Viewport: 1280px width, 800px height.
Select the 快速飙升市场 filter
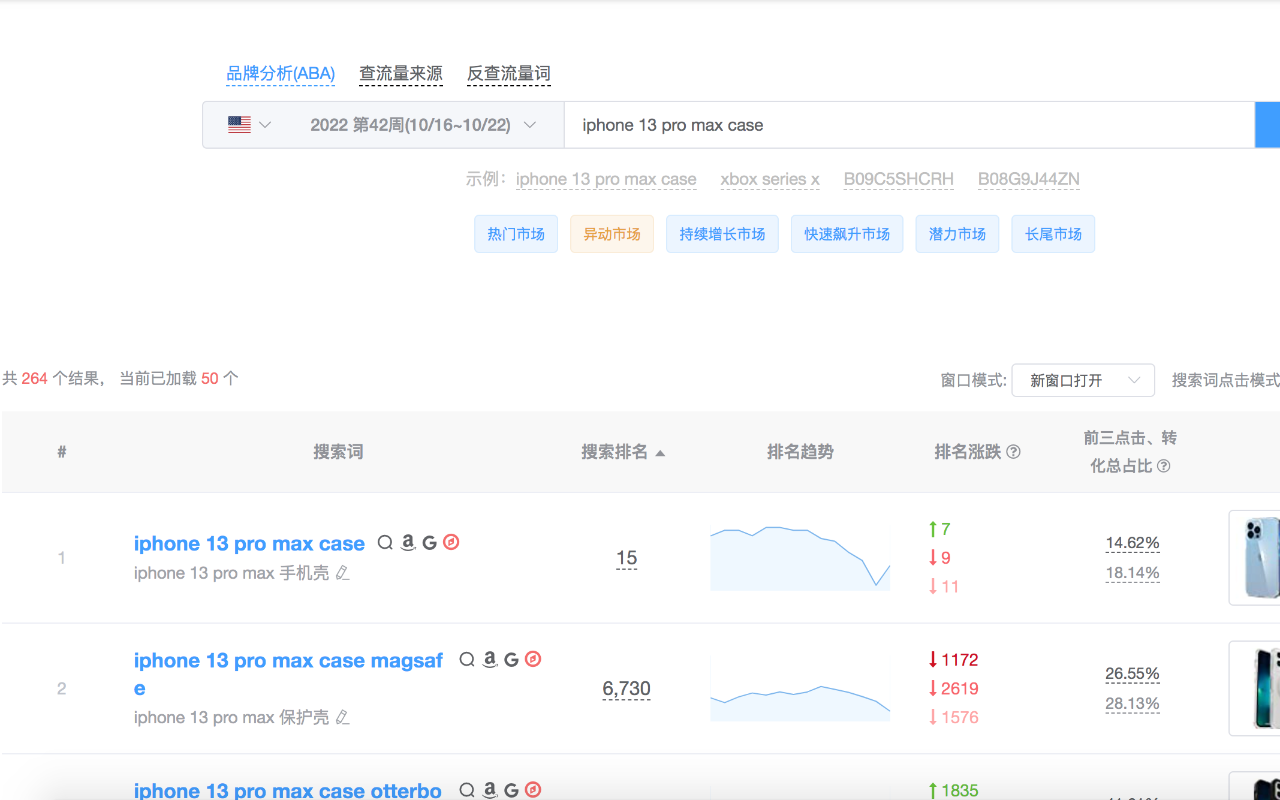point(847,234)
